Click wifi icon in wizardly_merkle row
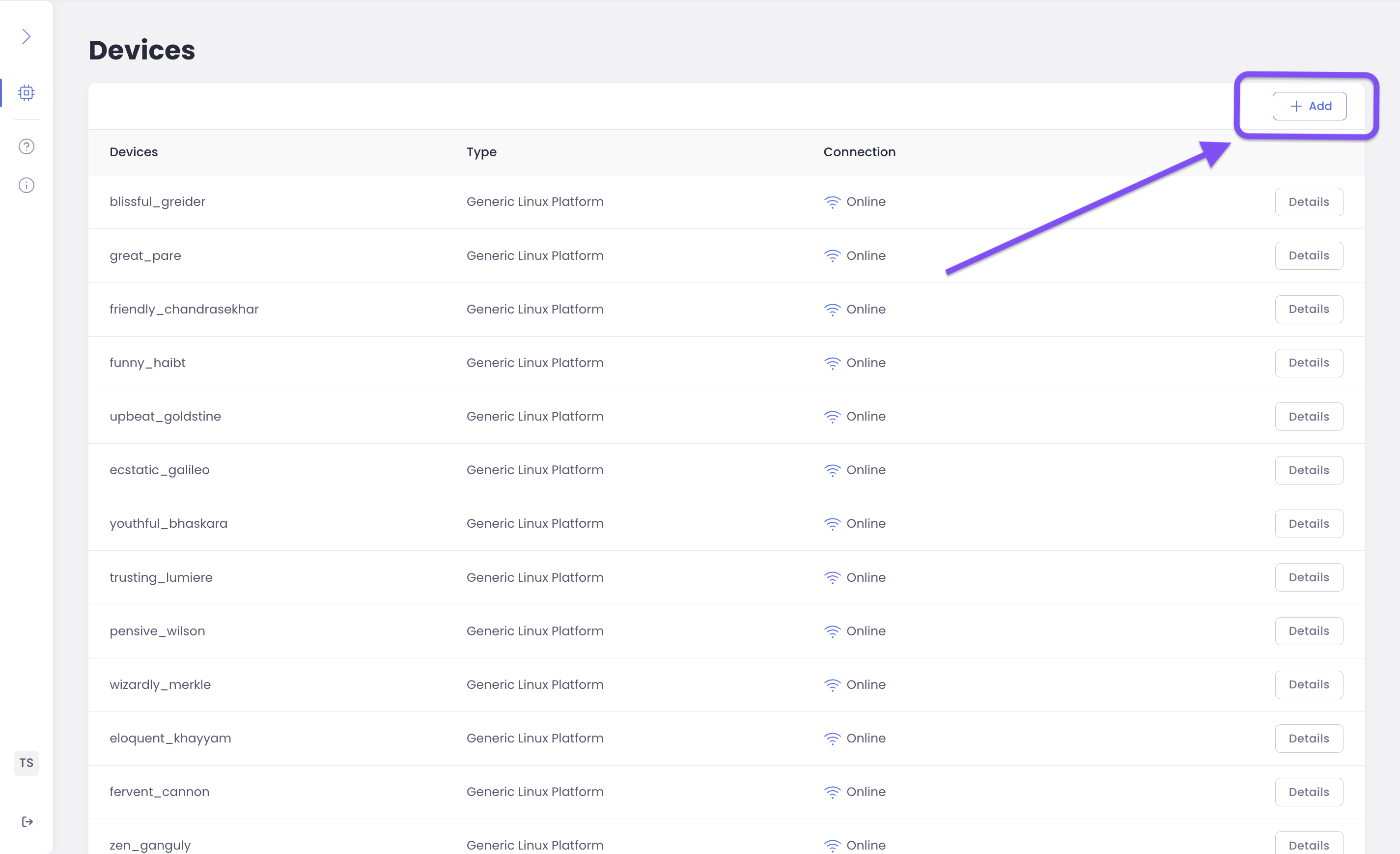The width and height of the screenshot is (1400, 854). (832, 685)
